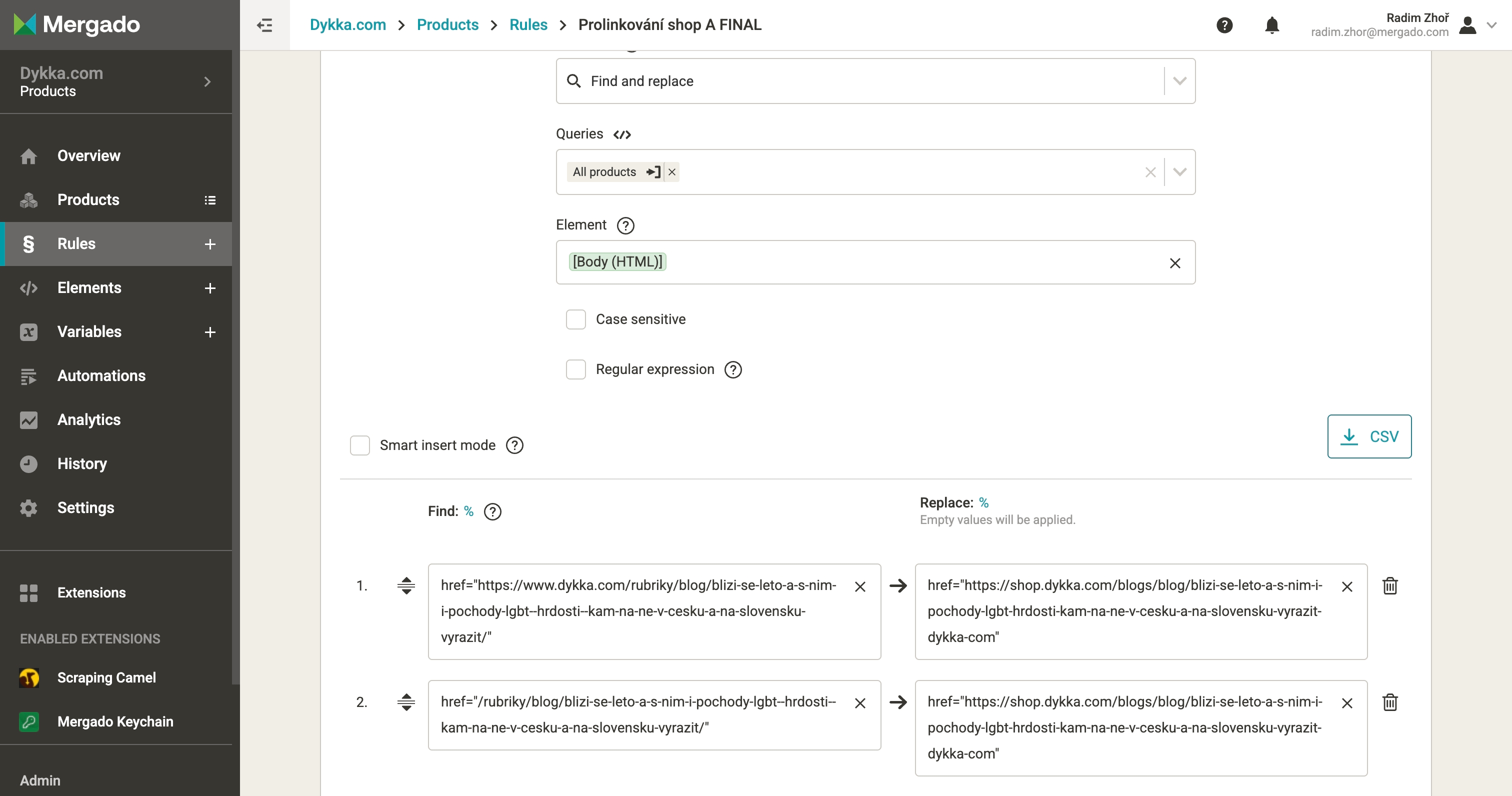
Task: Add new rule via Rules plus icon
Action: (x=210, y=244)
